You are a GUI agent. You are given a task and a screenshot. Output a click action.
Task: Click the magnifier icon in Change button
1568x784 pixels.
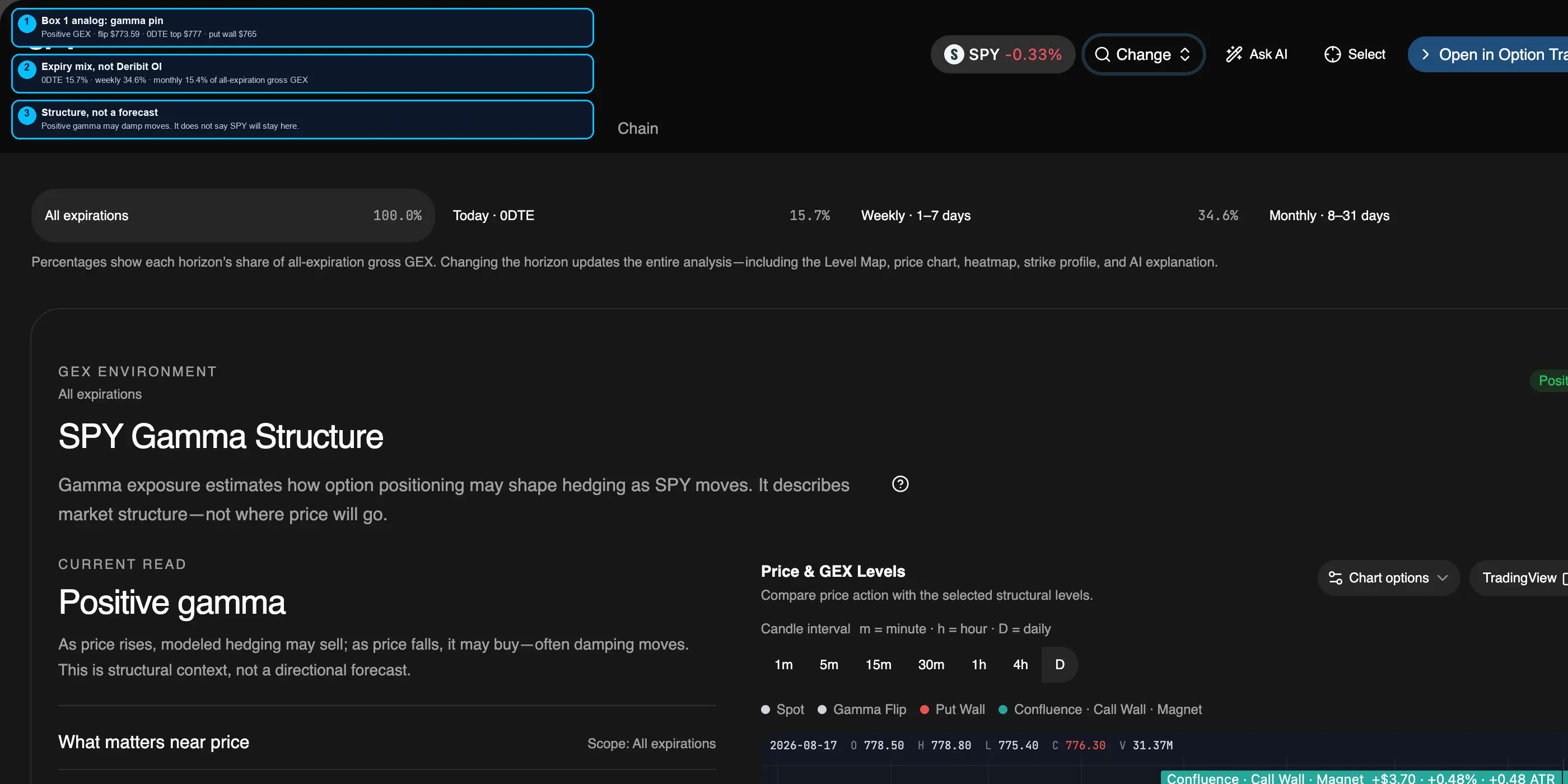pos(1102,54)
